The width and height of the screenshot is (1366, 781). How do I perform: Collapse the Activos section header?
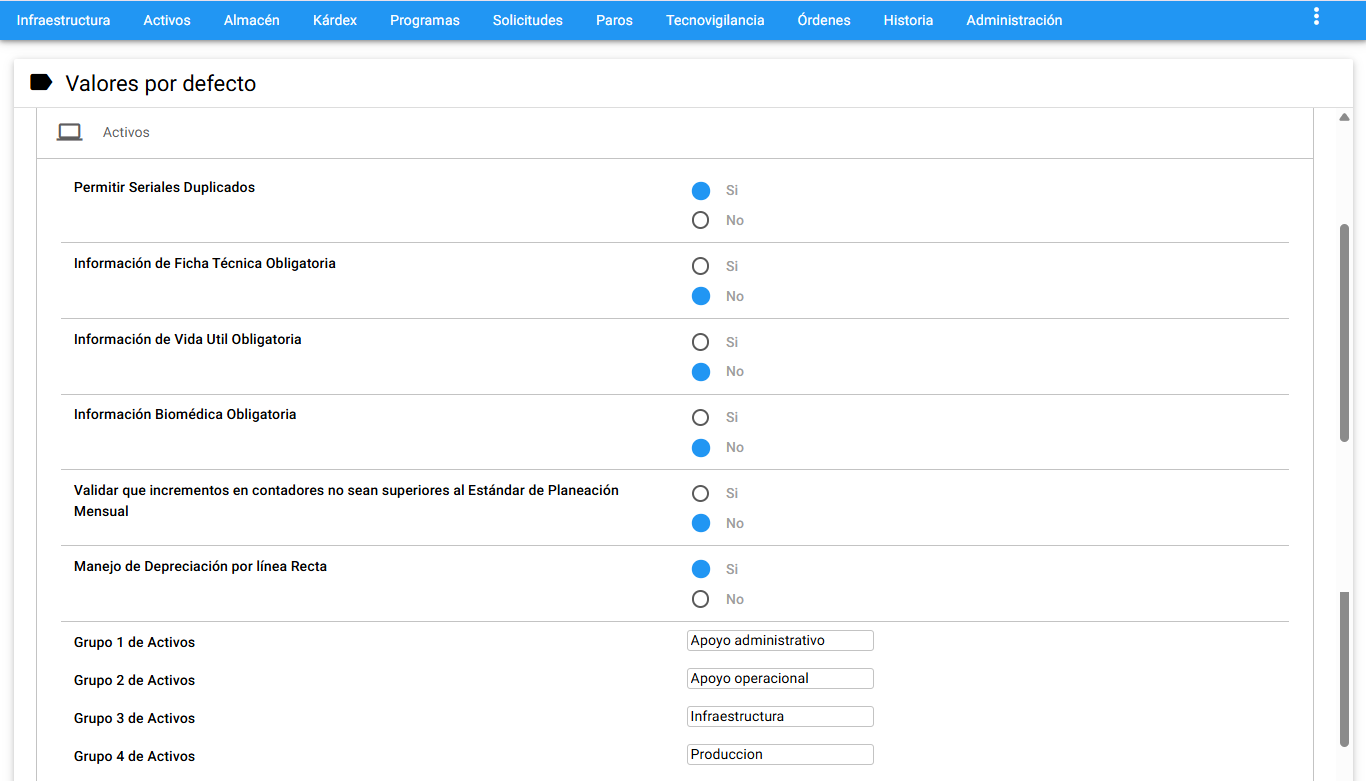click(675, 132)
